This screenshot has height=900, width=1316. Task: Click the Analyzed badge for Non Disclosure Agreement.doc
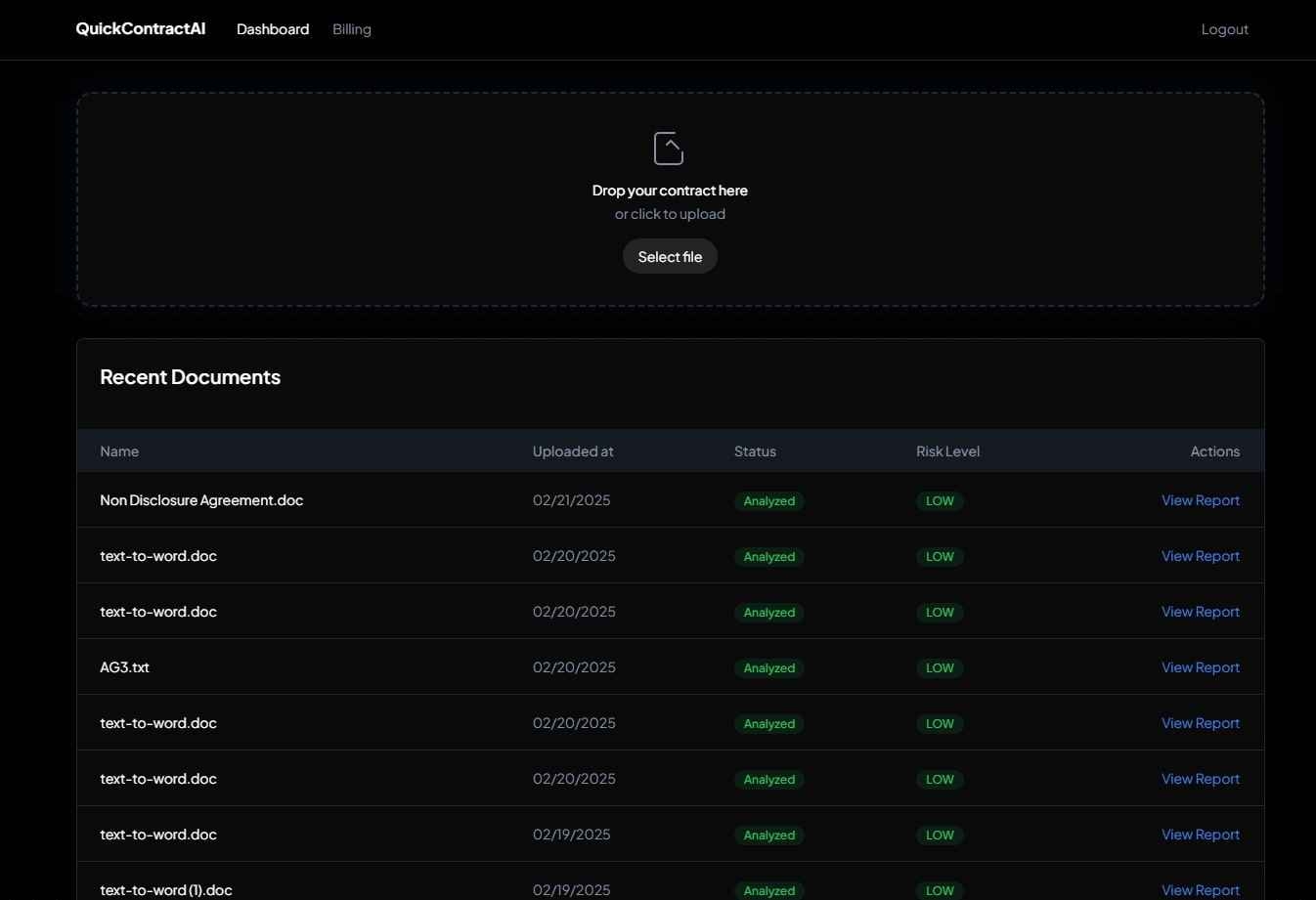[x=769, y=501]
